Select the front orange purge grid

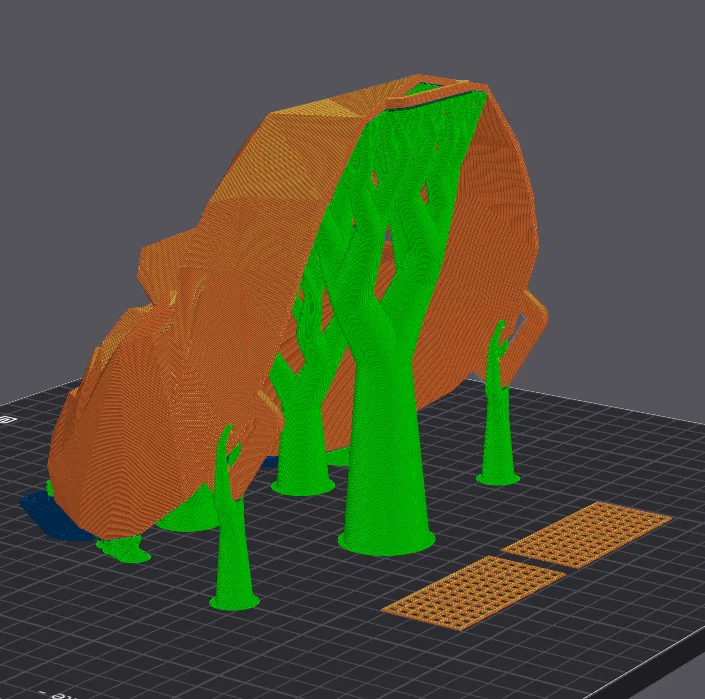coord(473,592)
